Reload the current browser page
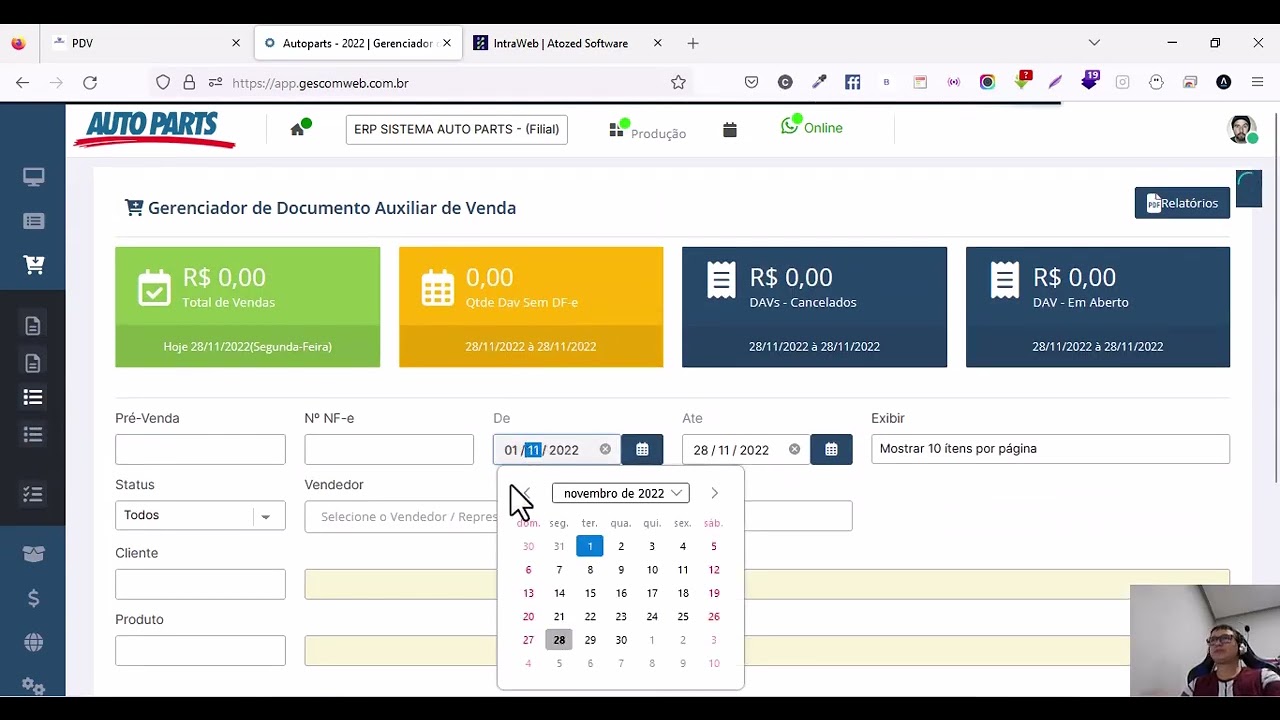The image size is (1280, 720). (x=90, y=83)
